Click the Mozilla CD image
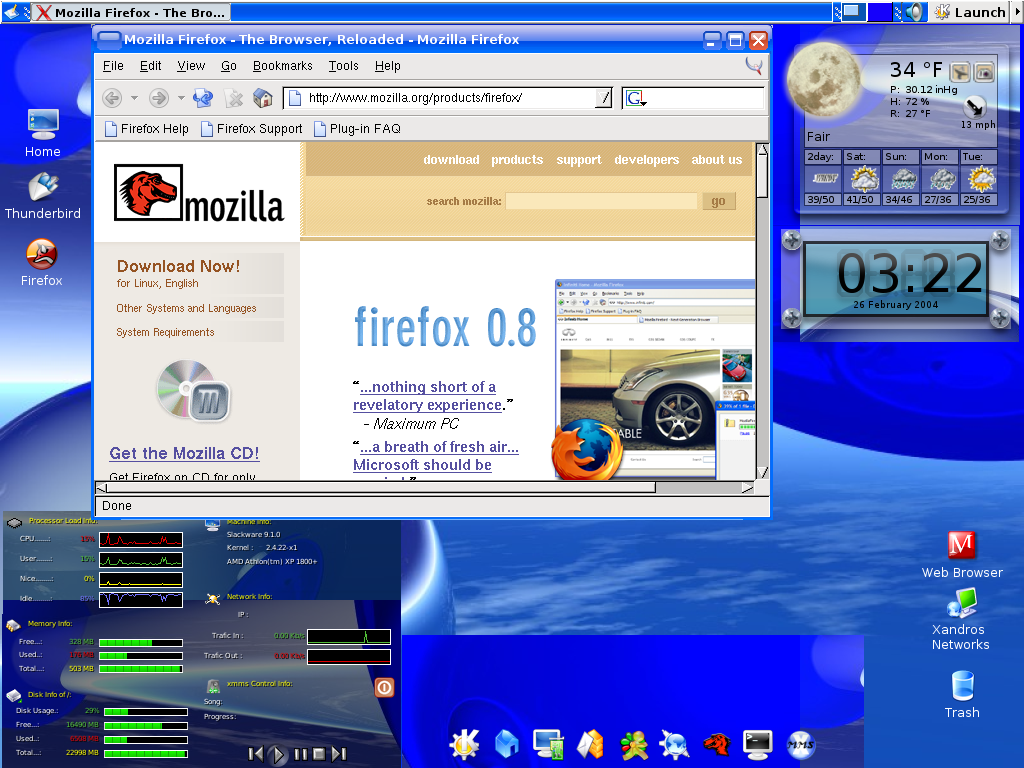Viewport: 1024px width, 768px height. click(x=193, y=391)
